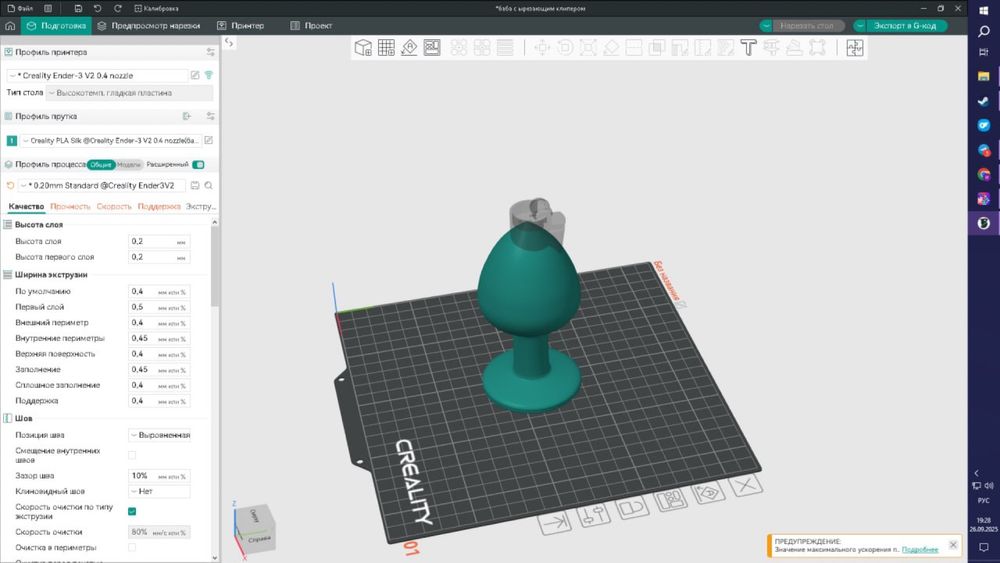
Task: Toggle Очистка в периметры checkbox
Action: pos(132,548)
